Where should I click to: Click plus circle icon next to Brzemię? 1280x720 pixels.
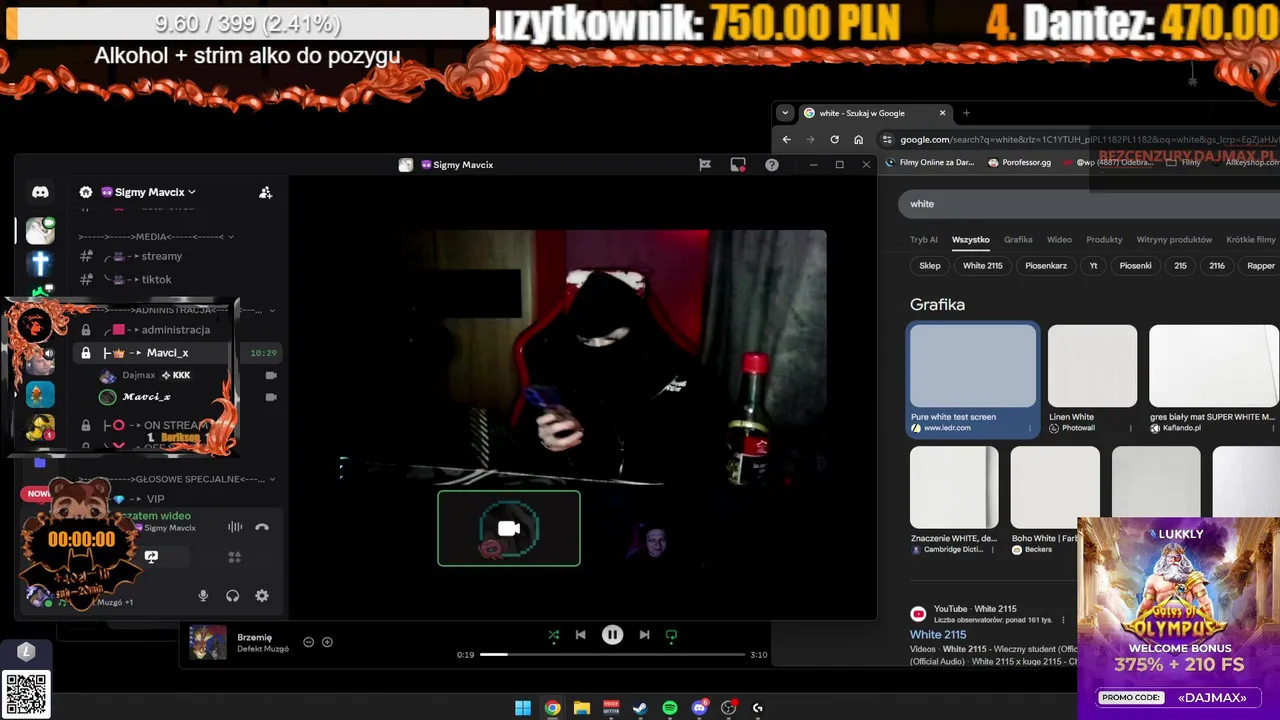tap(327, 642)
